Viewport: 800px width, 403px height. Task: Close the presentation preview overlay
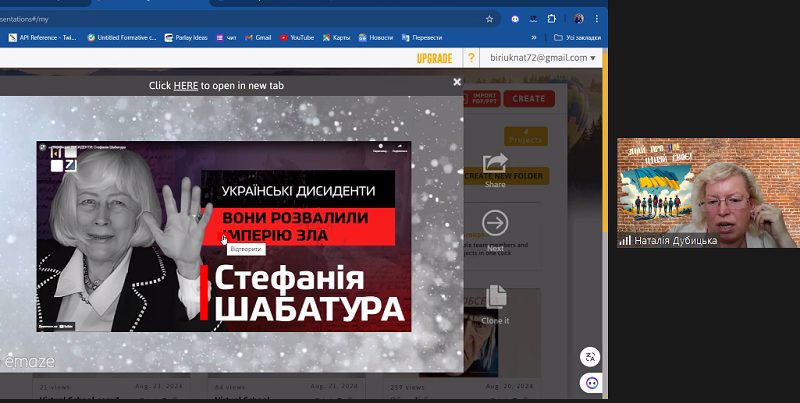pyautogui.click(x=457, y=82)
